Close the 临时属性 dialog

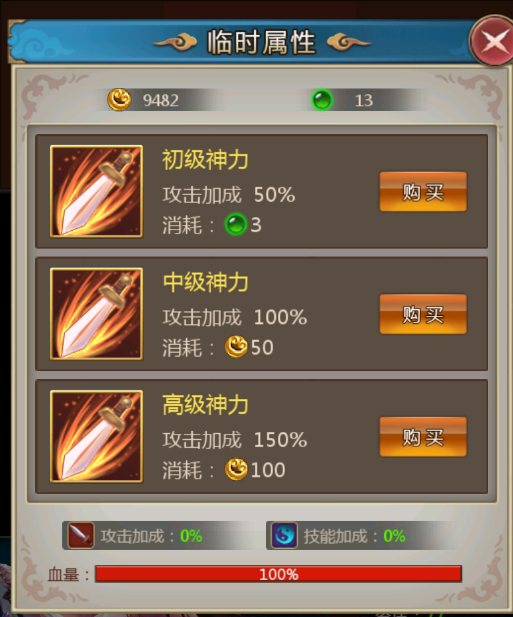click(493, 40)
